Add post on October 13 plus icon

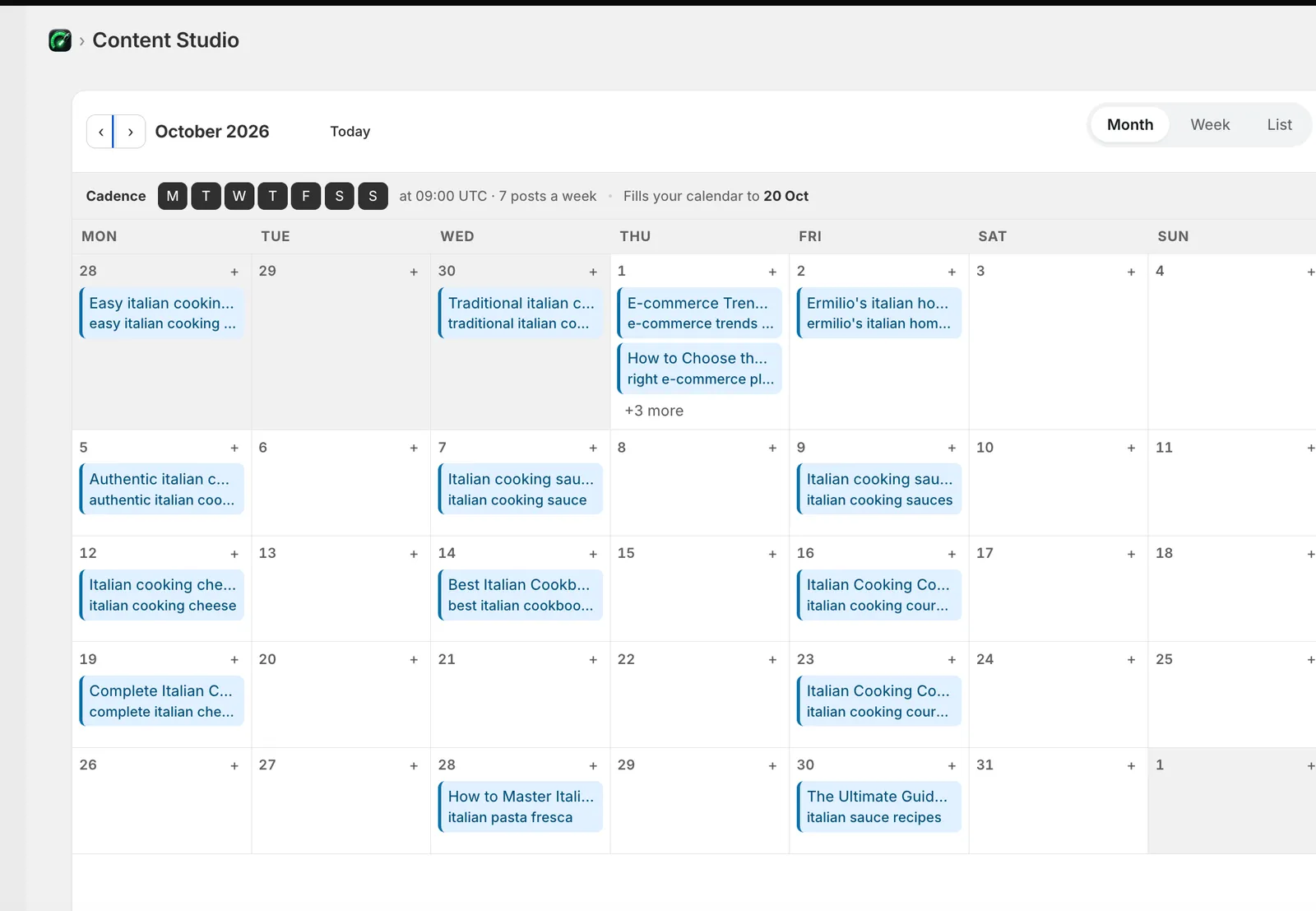click(414, 554)
